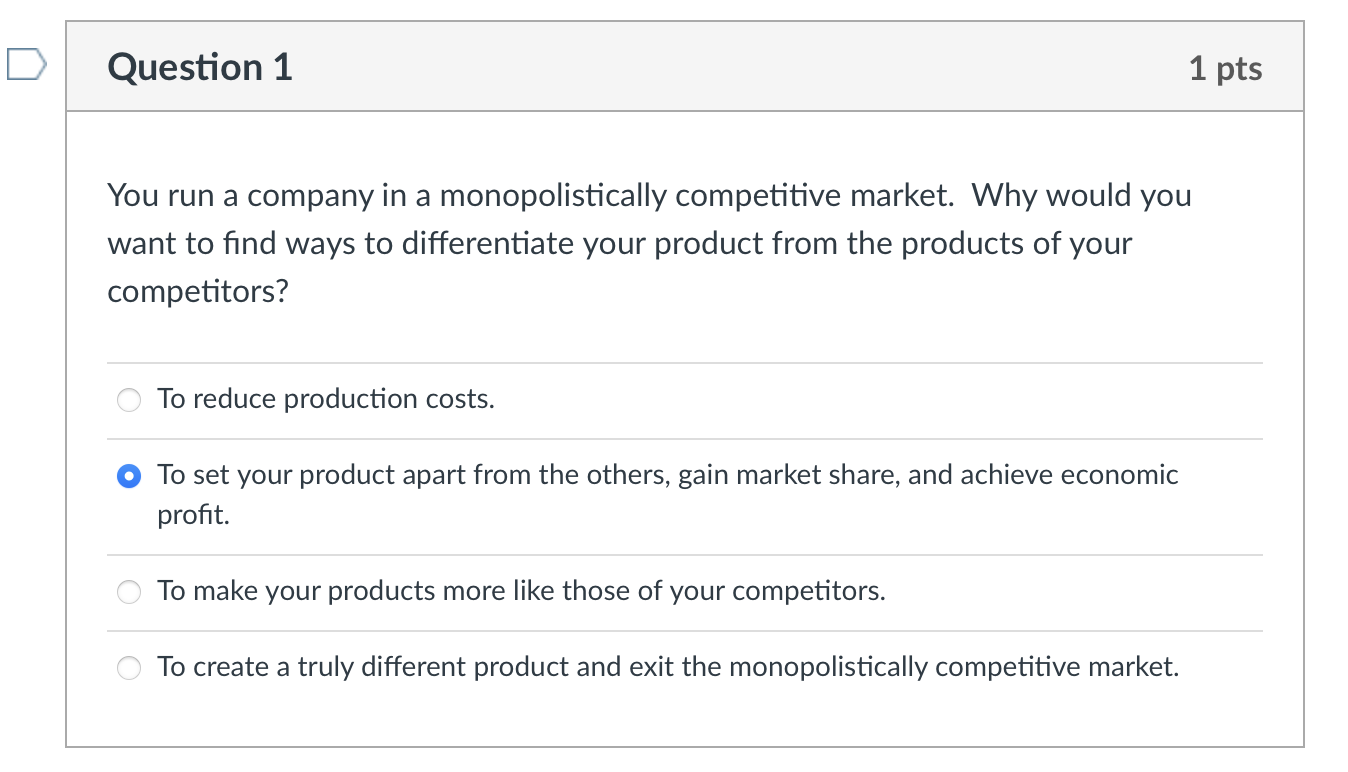Click the "Question 1" heading
Image resolution: width=1348 pixels, height=772 pixels.
point(197,67)
